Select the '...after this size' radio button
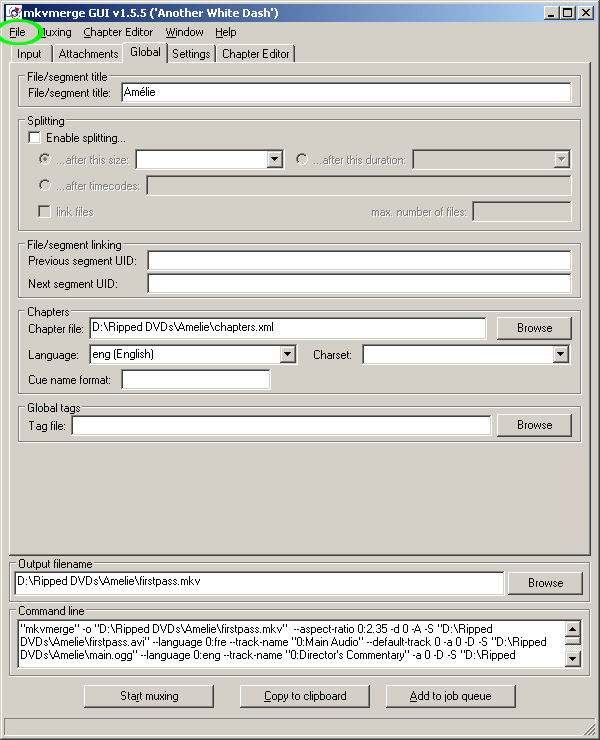600x740 pixels. [x=45, y=159]
